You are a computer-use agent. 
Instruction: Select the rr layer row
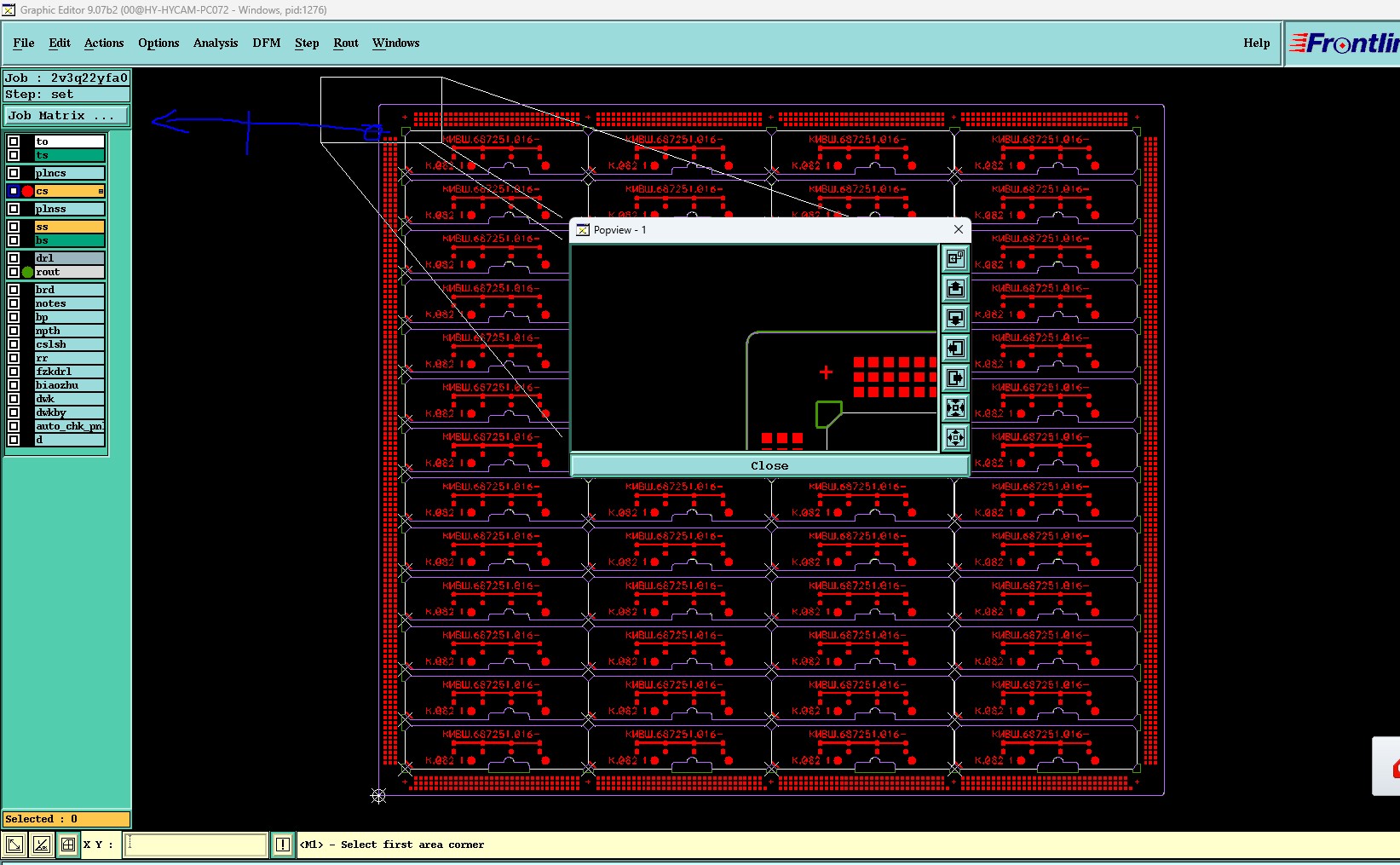click(70, 358)
